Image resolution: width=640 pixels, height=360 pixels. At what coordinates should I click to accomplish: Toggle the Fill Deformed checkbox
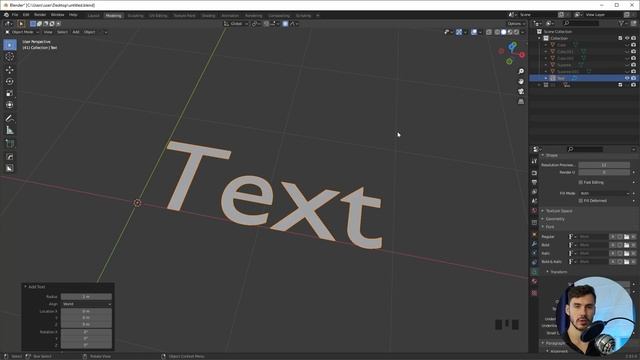(x=581, y=201)
